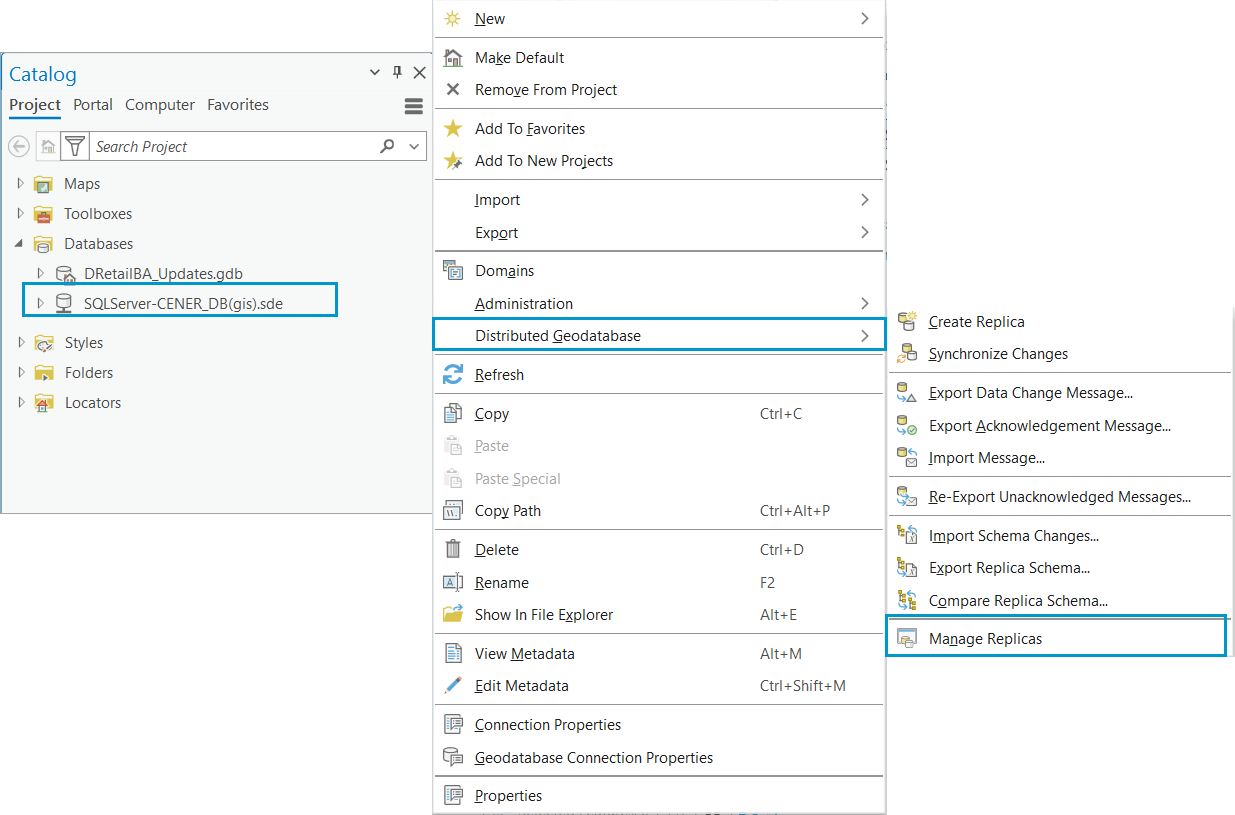
Task: Click the search magnifier icon
Action: click(x=388, y=146)
